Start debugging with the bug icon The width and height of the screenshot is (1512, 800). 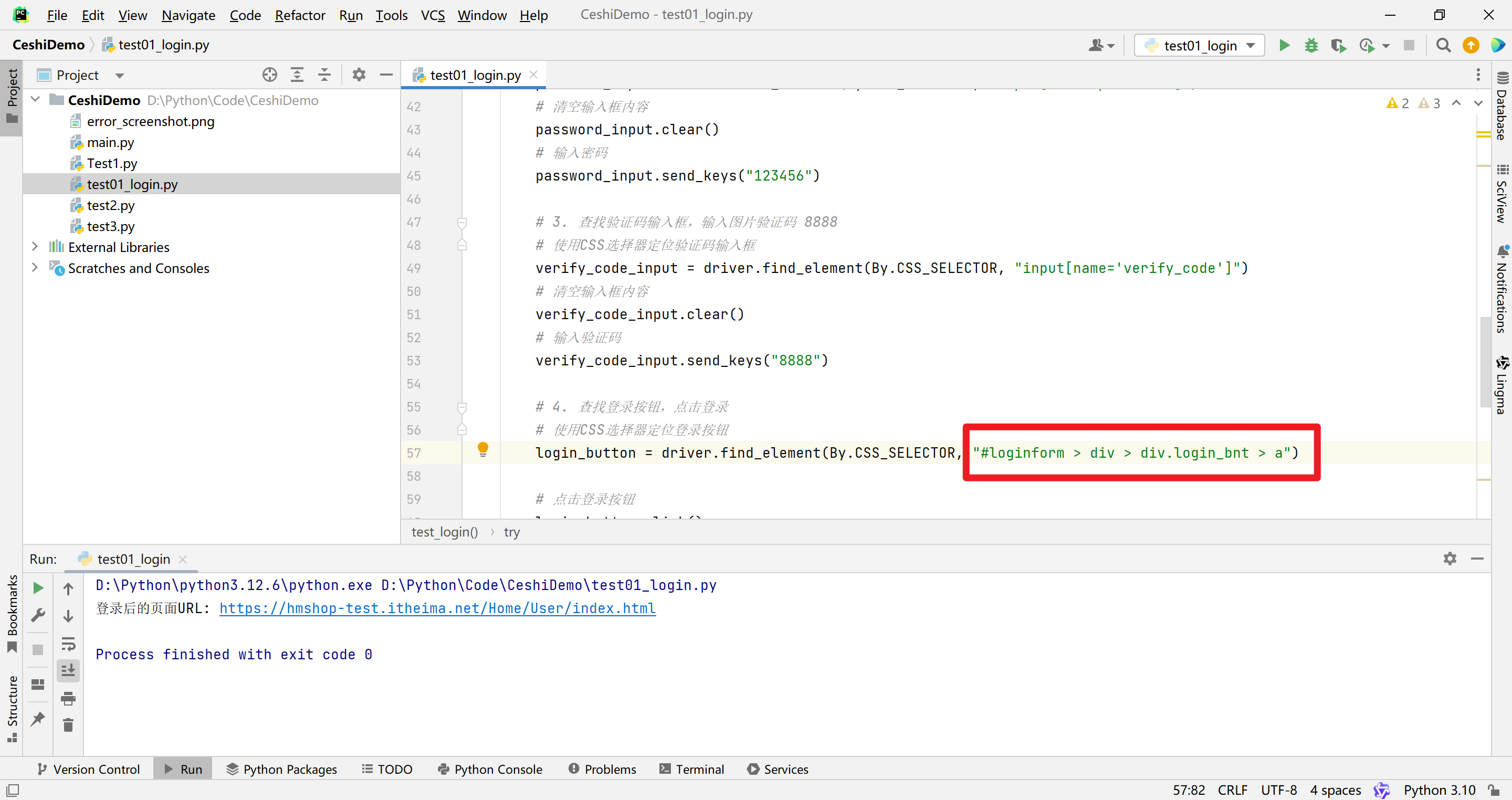[x=1311, y=45]
